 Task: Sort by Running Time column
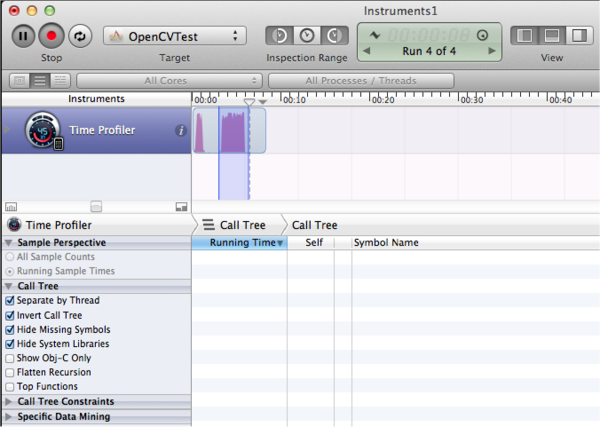click(x=240, y=243)
